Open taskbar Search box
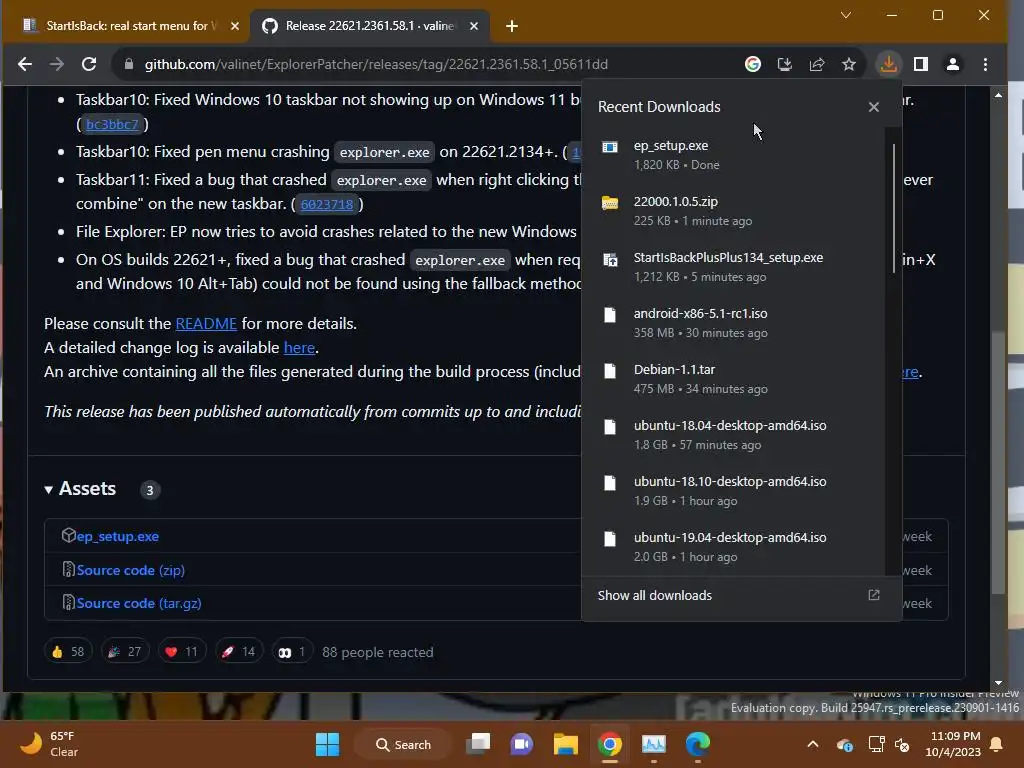The height and width of the screenshot is (768, 1024). click(x=404, y=744)
